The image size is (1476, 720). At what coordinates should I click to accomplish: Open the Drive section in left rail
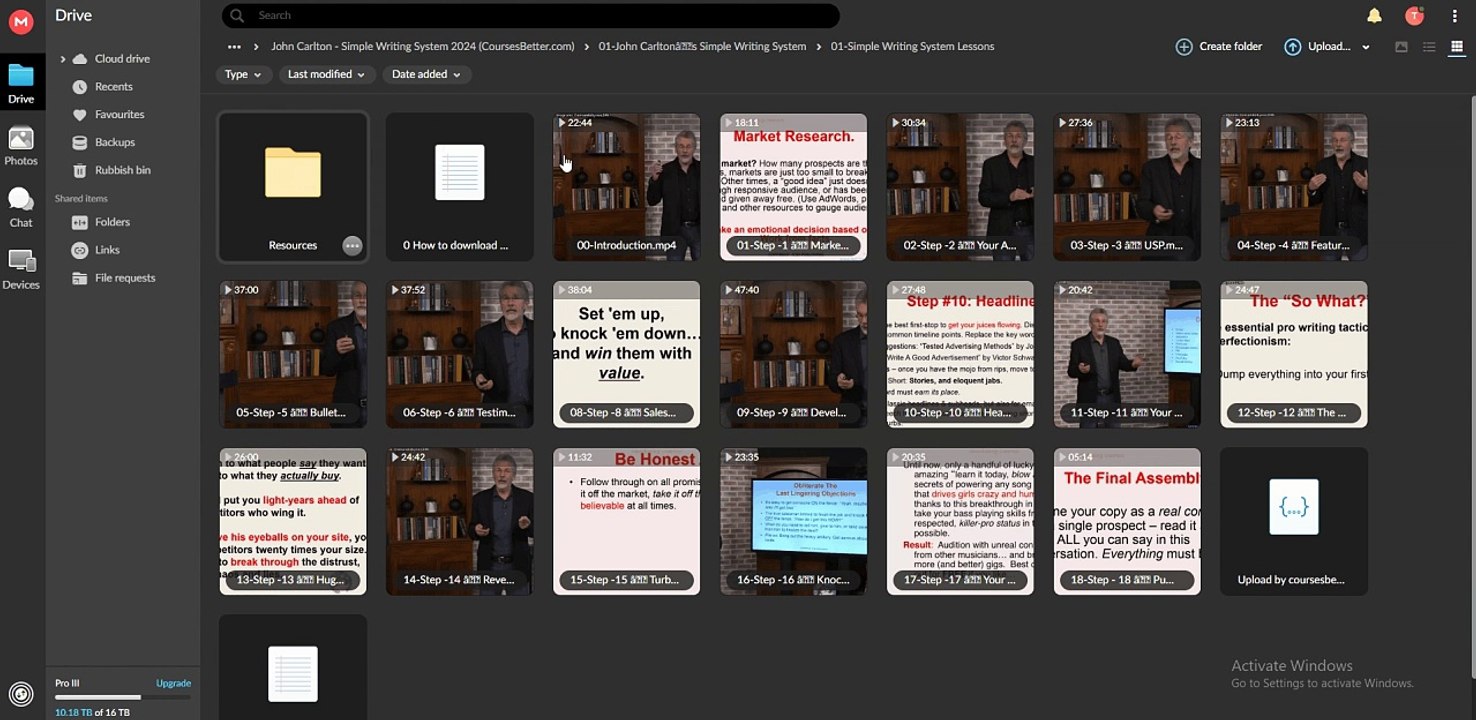(x=21, y=84)
